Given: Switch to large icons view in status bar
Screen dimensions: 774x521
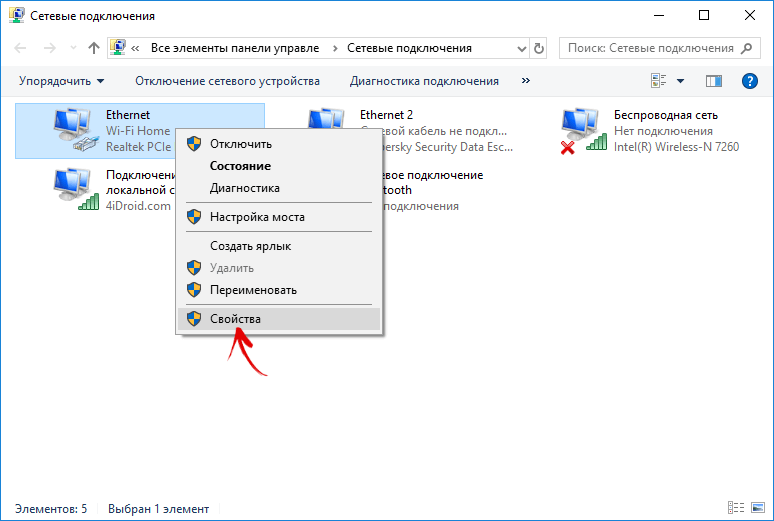Looking at the screenshot, I should tap(758, 507).
